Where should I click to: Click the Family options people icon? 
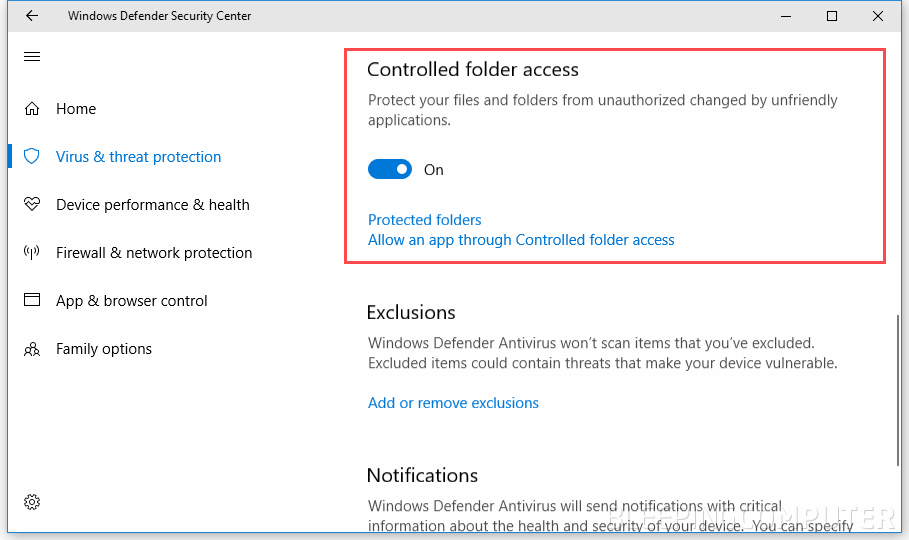32,349
